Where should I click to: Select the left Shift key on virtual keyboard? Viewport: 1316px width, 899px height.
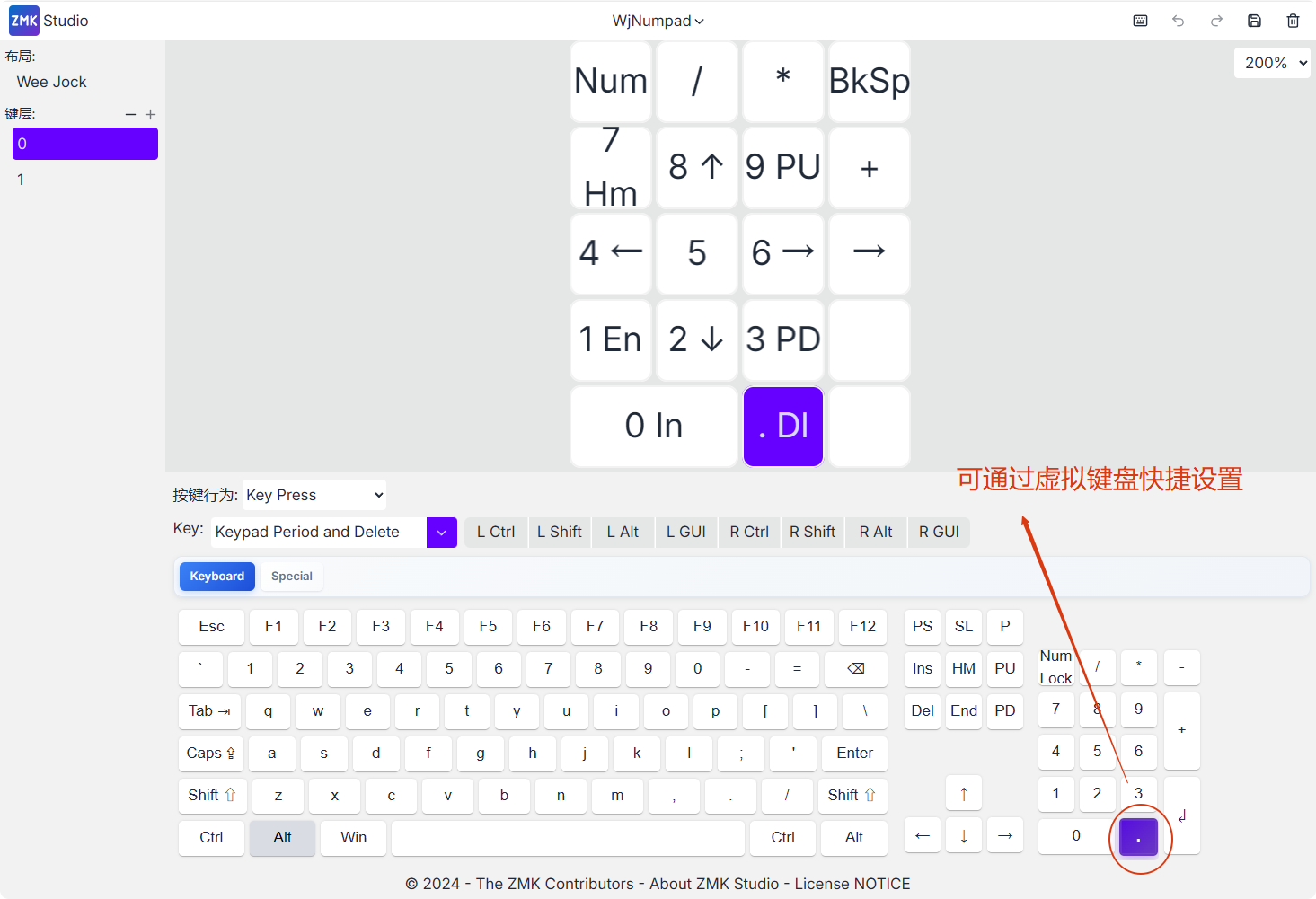point(212,795)
